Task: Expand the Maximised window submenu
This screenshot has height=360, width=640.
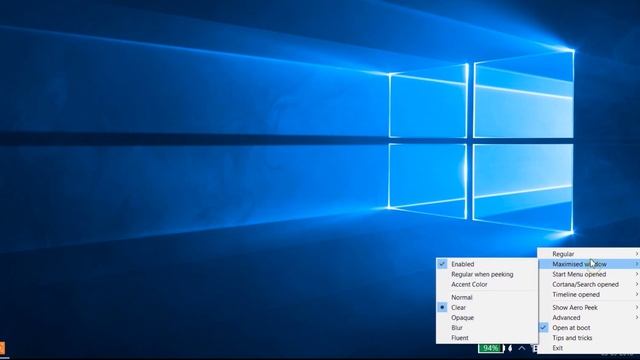Action: coord(589,264)
